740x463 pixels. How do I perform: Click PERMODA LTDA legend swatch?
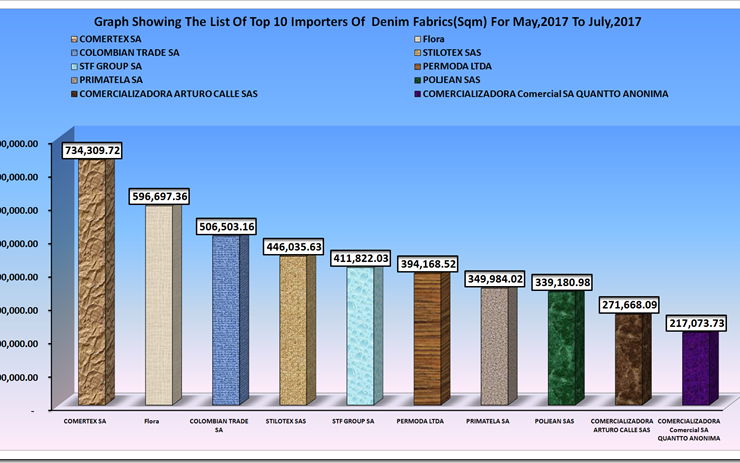coord(417,67)
